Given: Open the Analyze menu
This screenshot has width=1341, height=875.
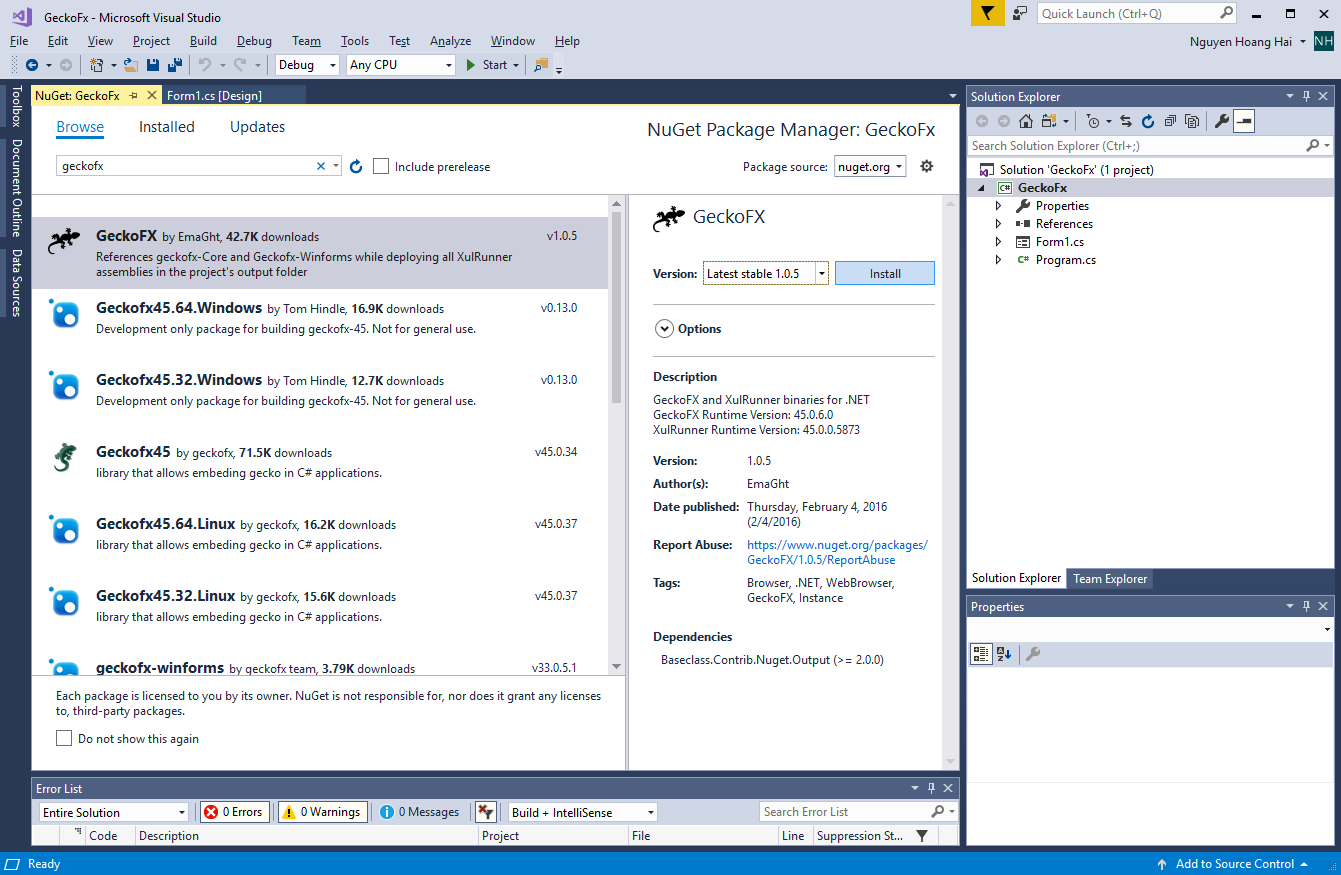Looking at the screenshot, I should 450,41.
